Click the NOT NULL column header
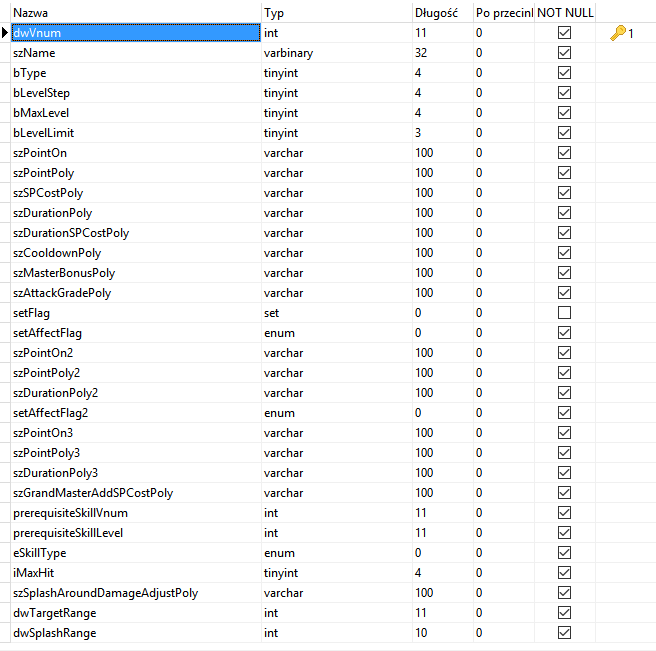The height and width of the screenshot is (651, 656). (x=565, y=13)
